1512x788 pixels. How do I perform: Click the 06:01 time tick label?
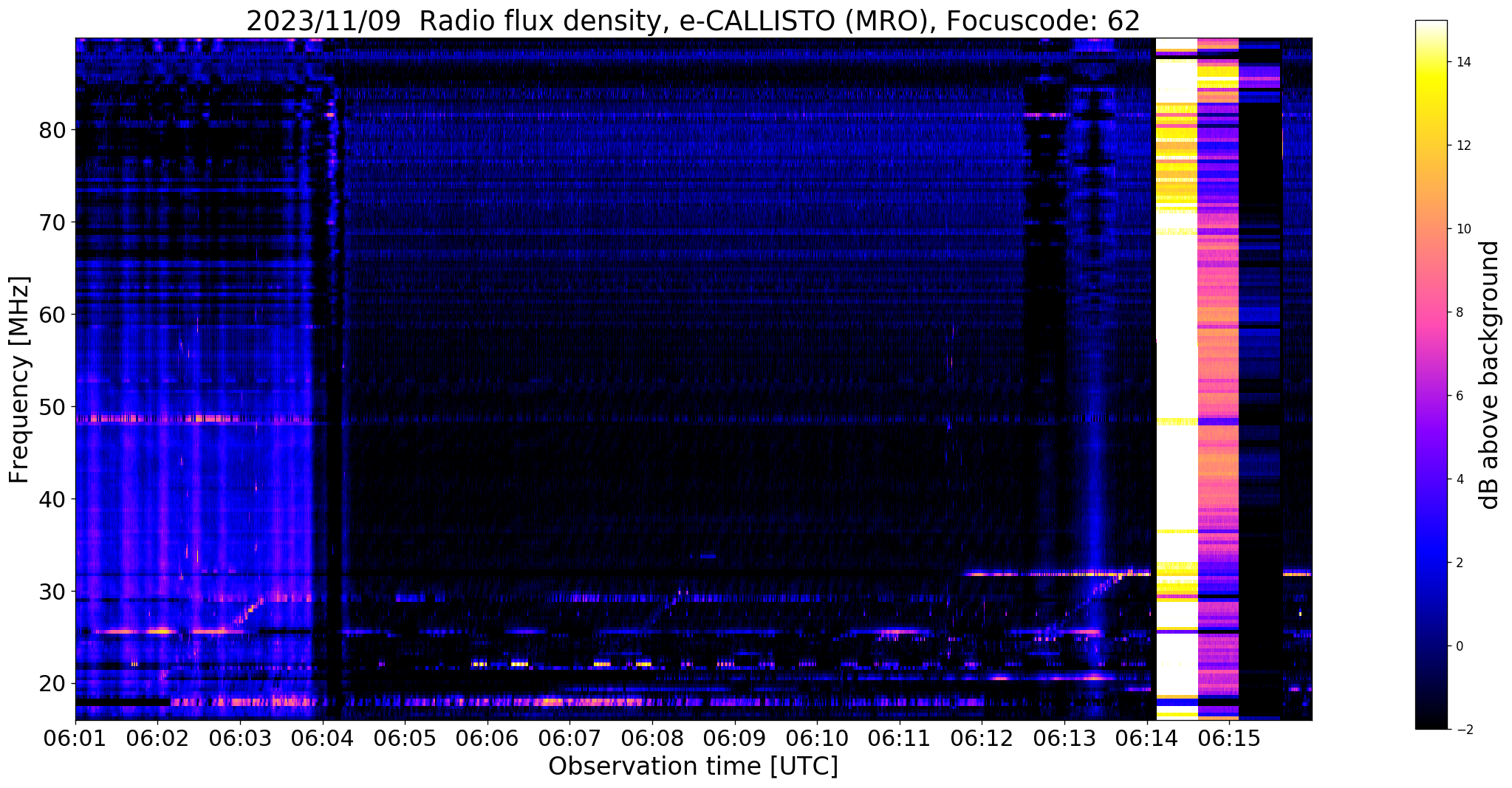(75, 739)
